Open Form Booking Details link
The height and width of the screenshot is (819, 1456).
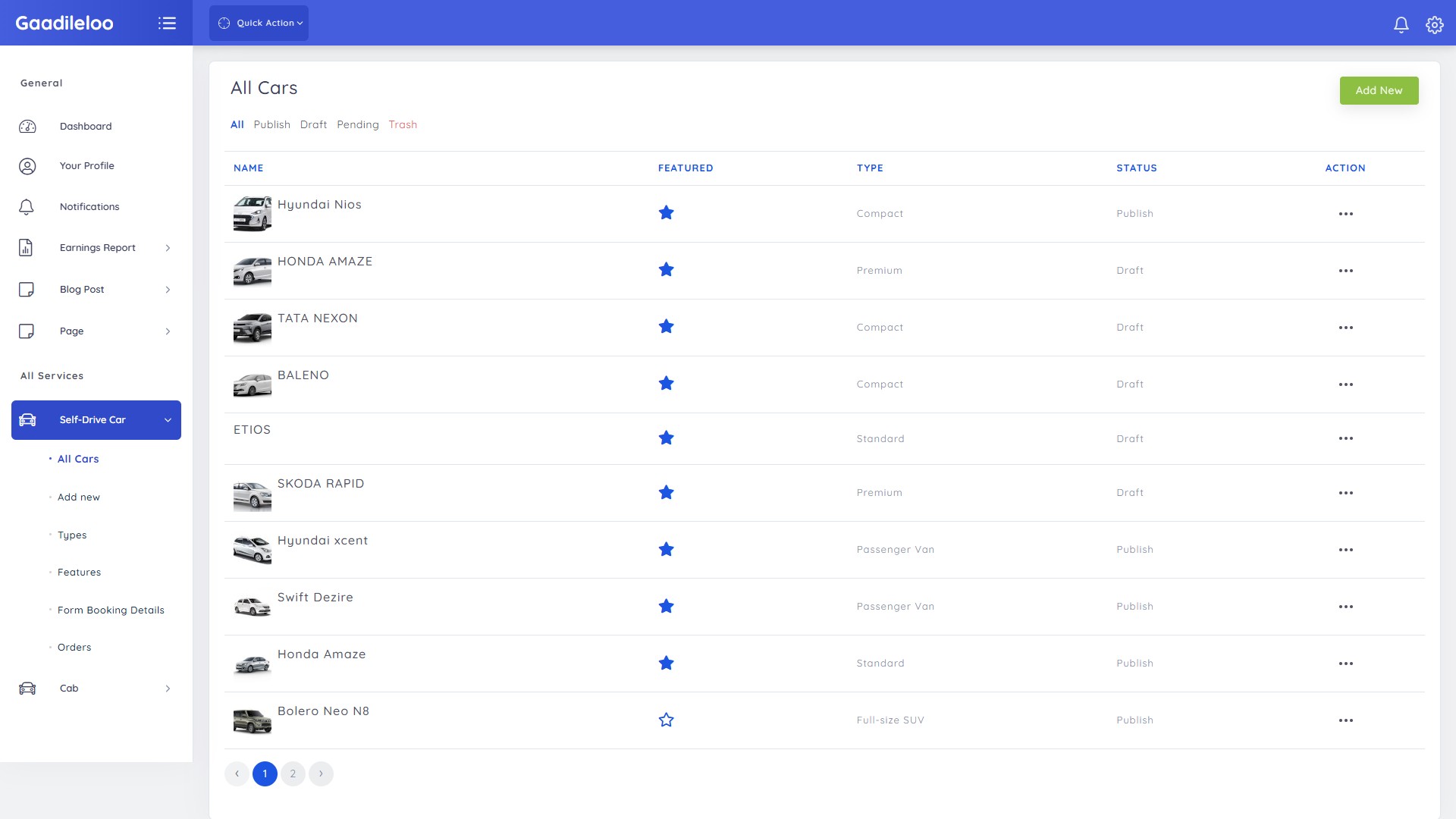[111, 610]
